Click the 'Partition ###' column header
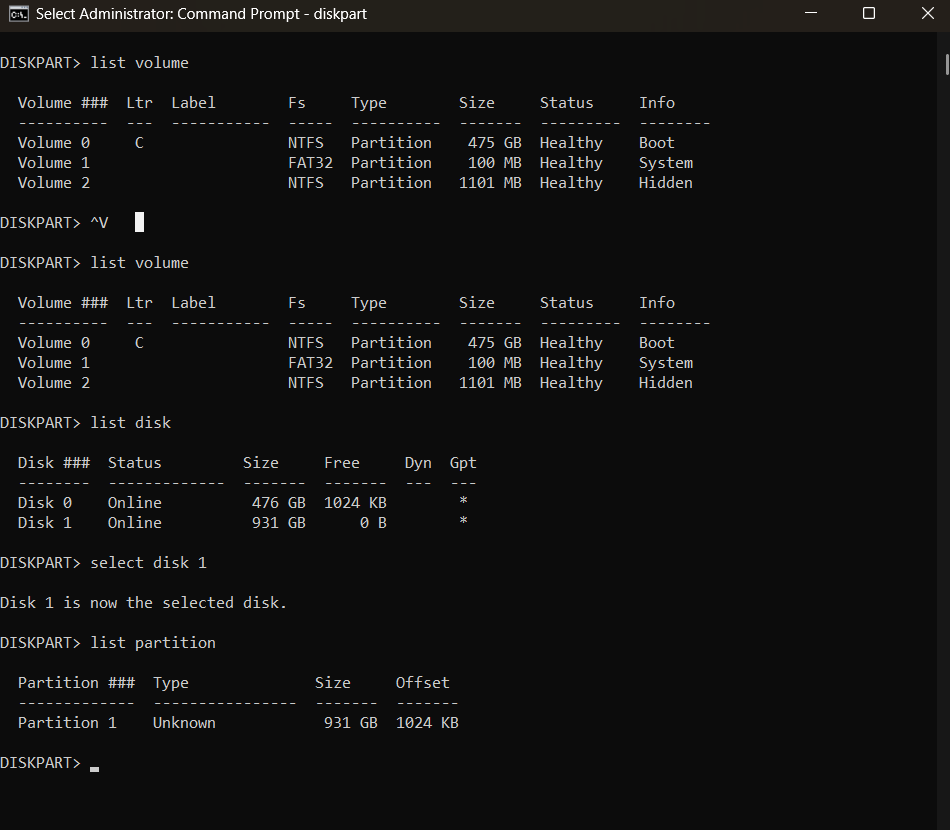The image size is (950, 830). coord(76,683)
